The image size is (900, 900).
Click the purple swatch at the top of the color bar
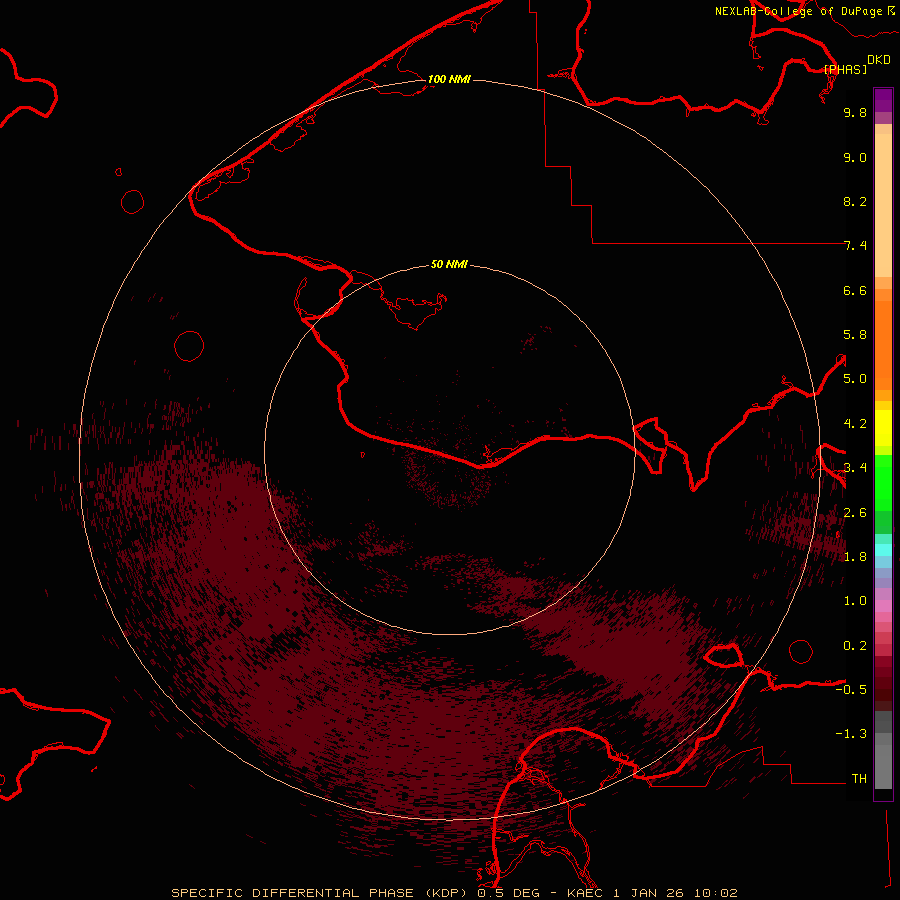click(x=883, y=100)
